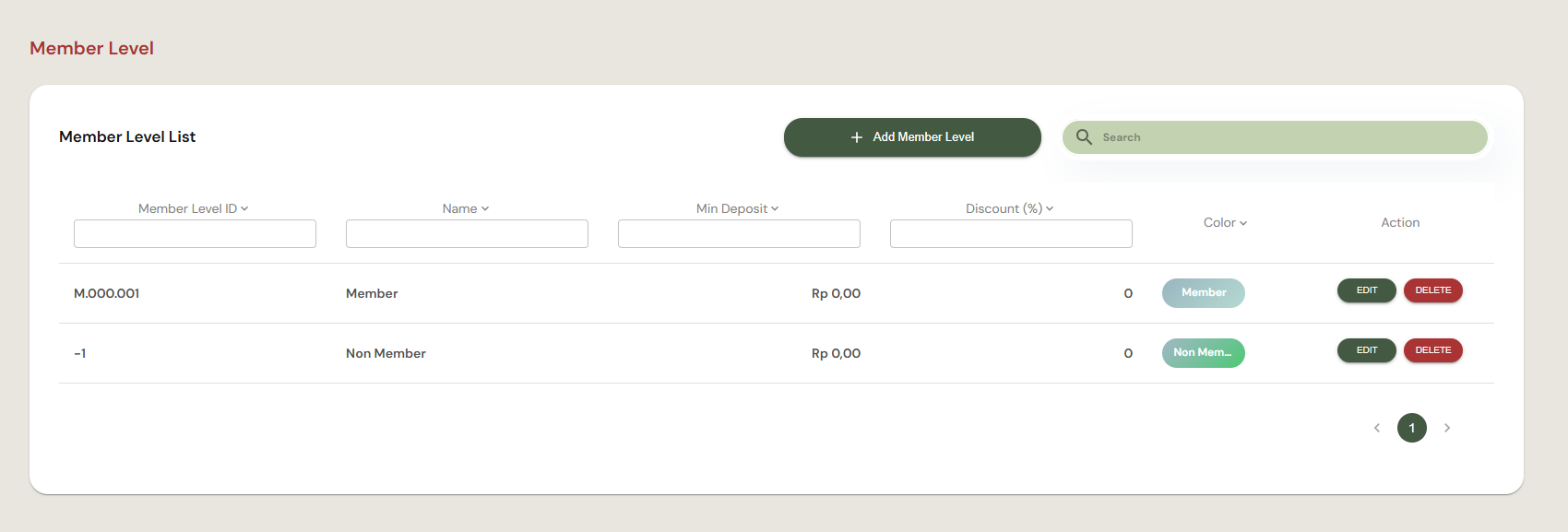Focus the Name filter field
Image resolution: width=1568 pixels, height=532 pixels.
[467, 233]
